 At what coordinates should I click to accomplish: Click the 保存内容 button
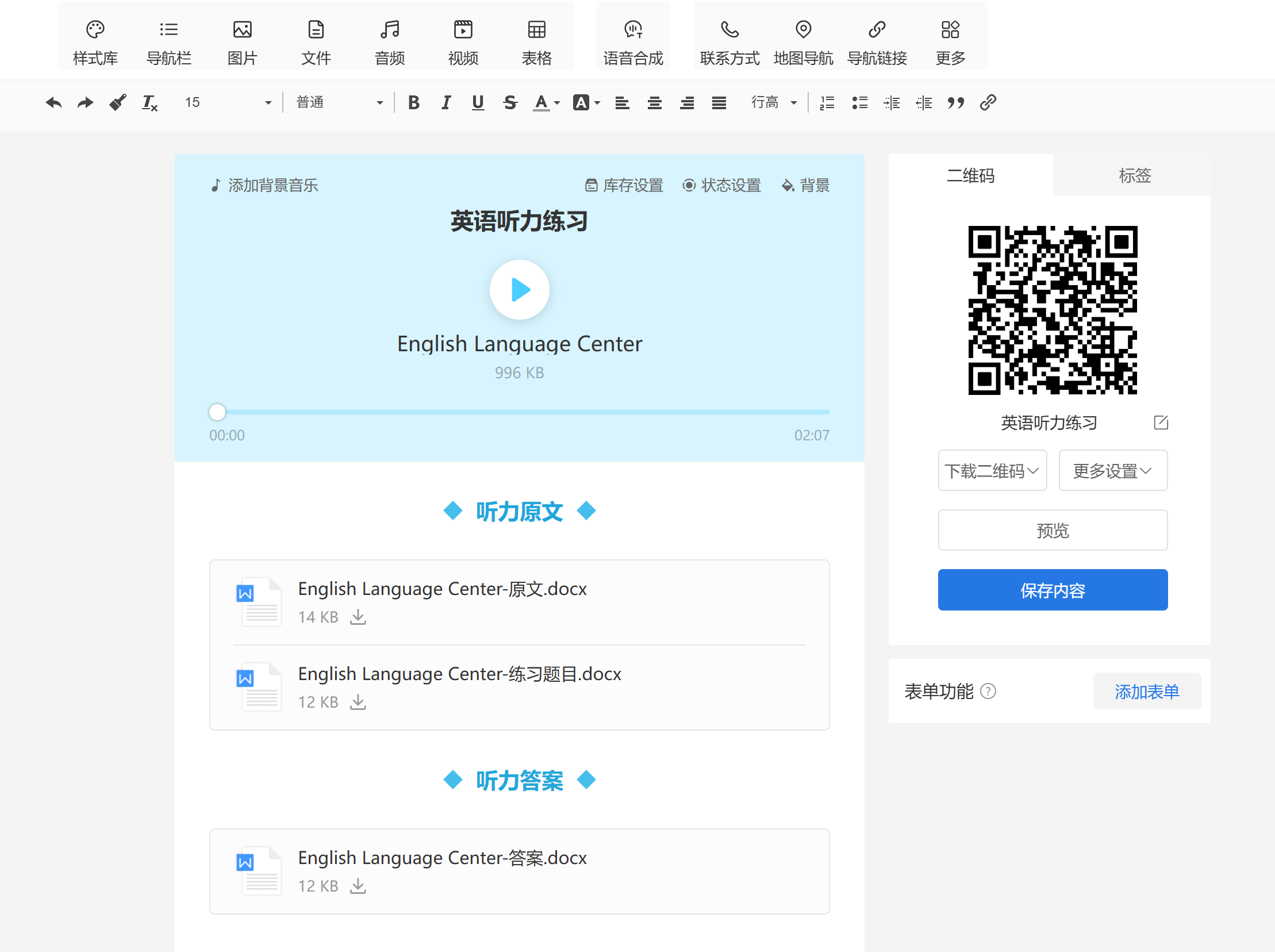[1052, 590]
